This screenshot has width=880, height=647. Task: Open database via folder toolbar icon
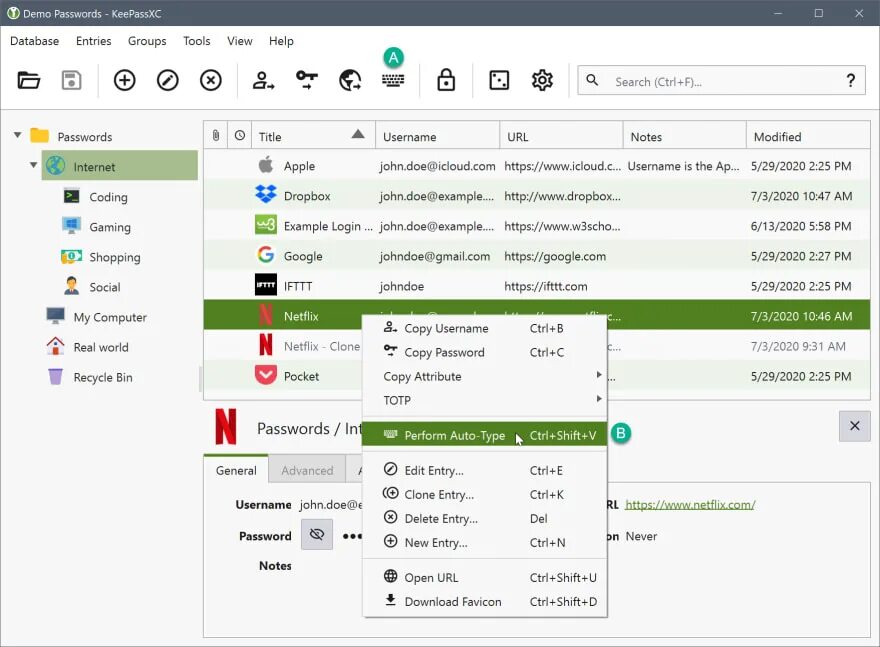[x=28, y=80]
